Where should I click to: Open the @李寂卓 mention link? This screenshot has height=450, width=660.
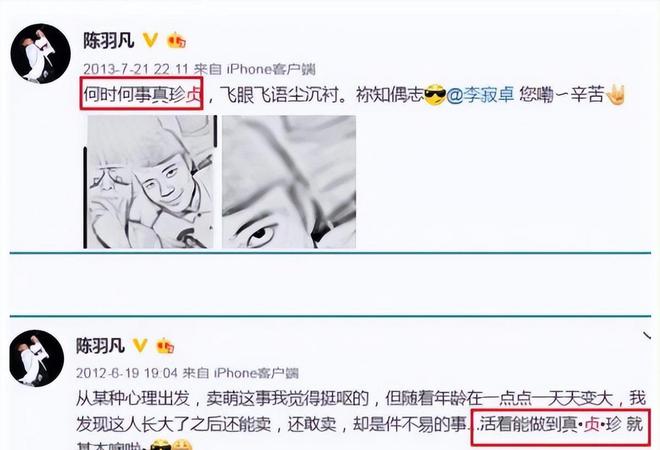point(480,95)
